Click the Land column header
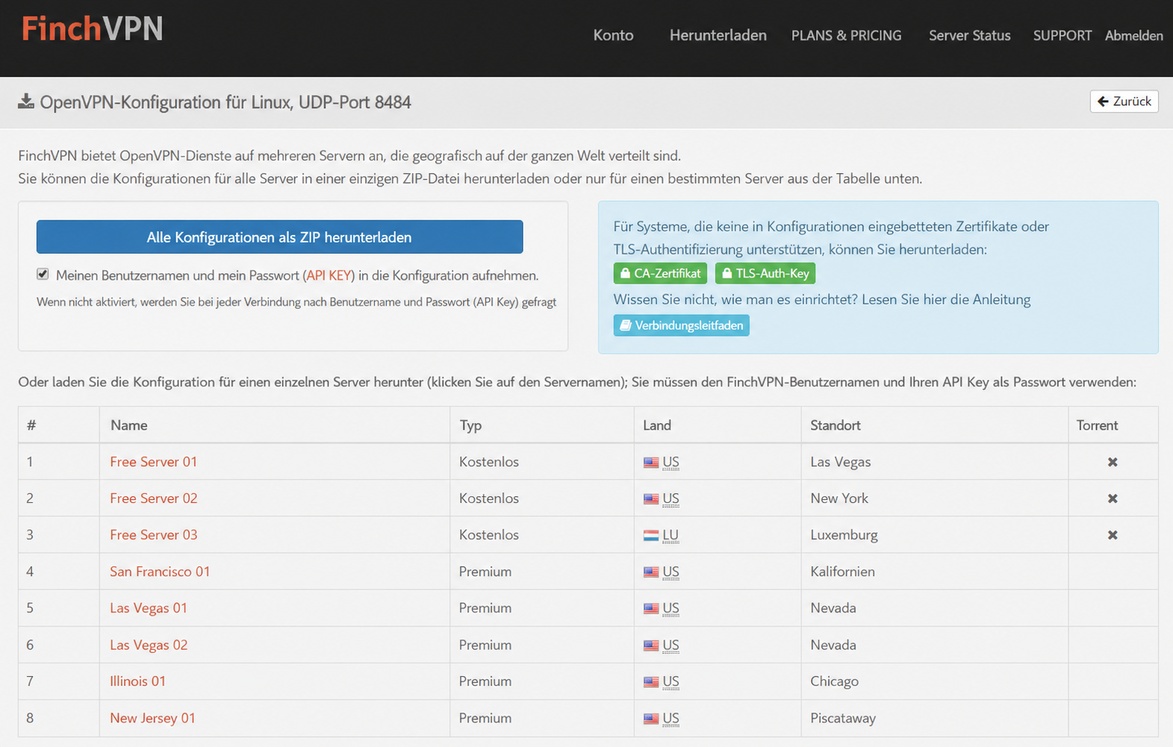Image resolution: width=1173 pixels, height=747 pixels. (x=657, y=425)
